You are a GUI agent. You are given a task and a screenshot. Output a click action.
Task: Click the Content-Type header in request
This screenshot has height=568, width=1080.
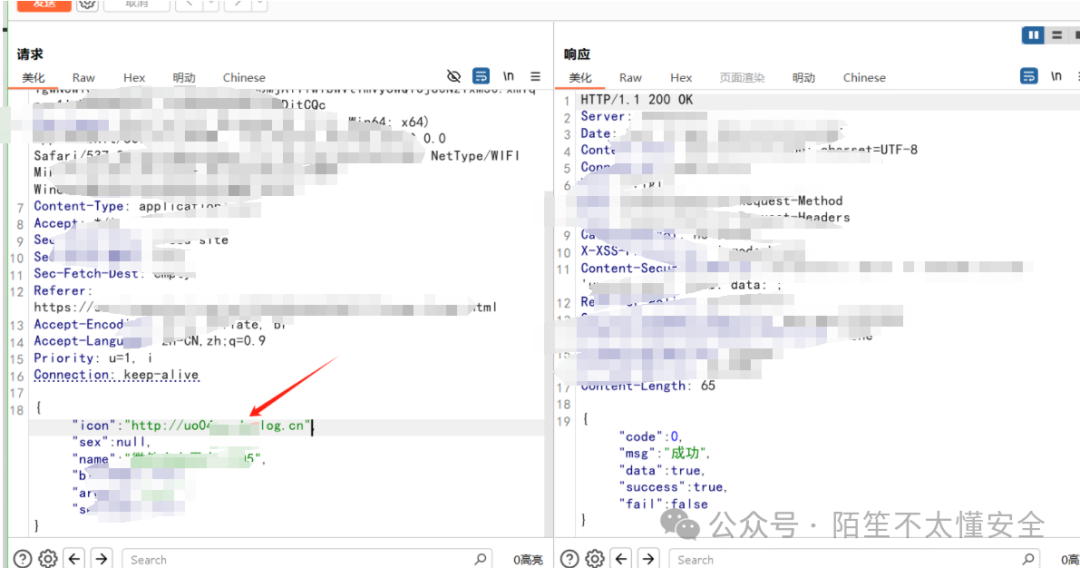79,206
